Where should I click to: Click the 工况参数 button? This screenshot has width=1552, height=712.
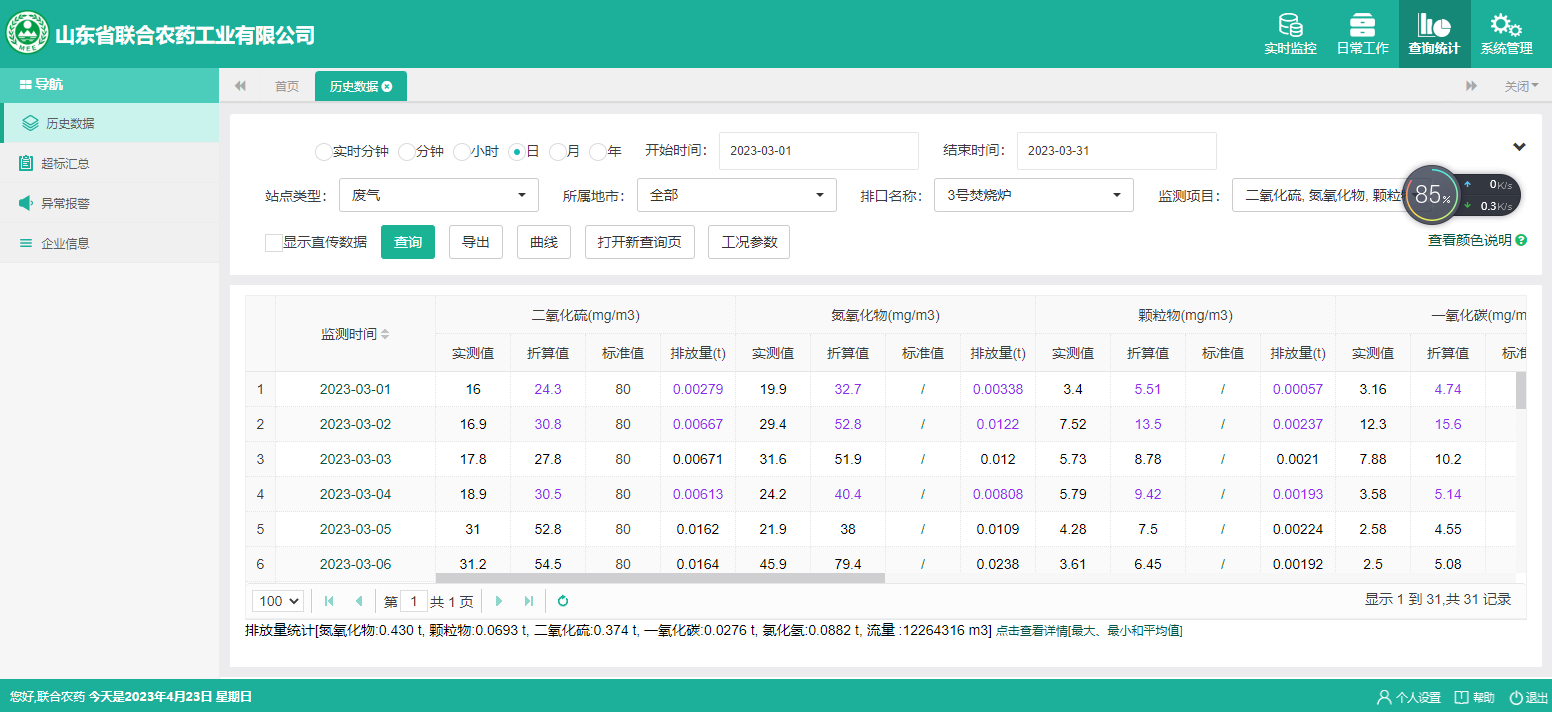[749, 242]
